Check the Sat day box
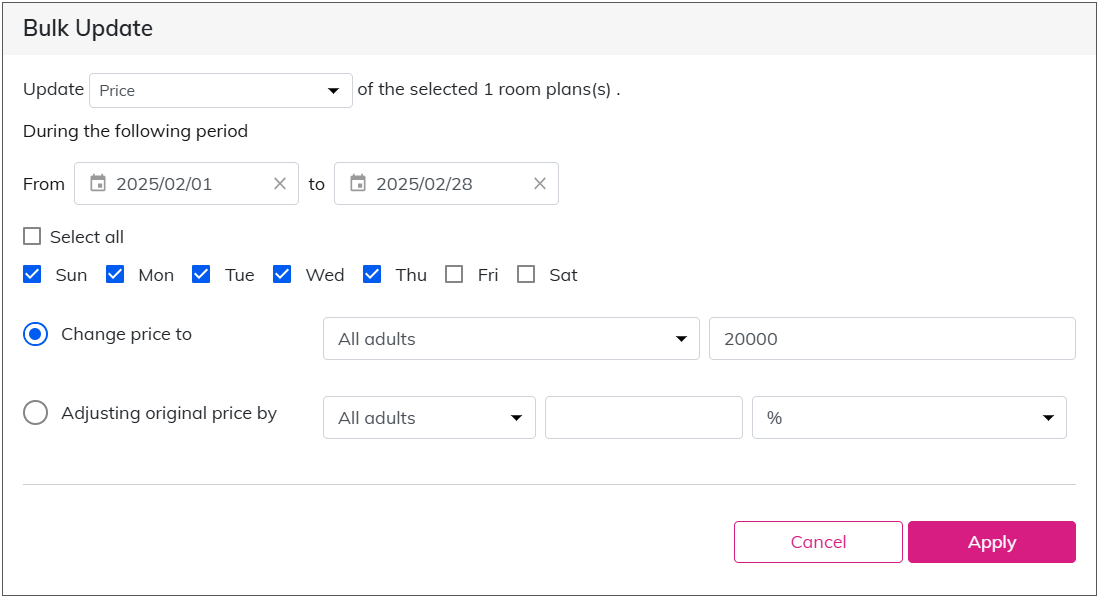1098x597 pixels. coord(526,274)
